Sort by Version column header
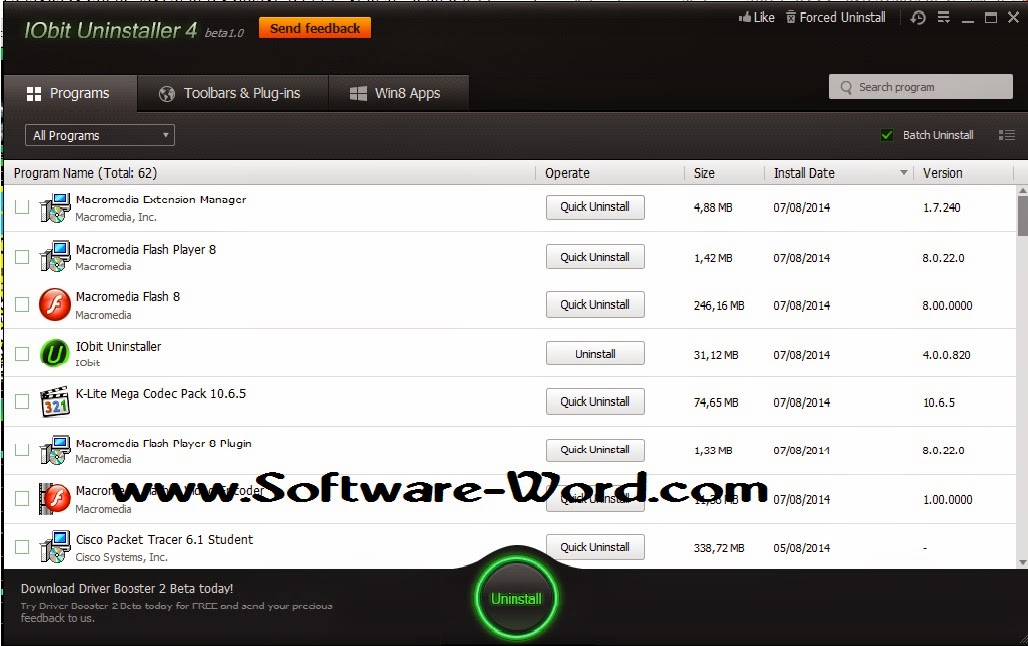Viewport: 1028px width, 646px height. click(x=942, y=173)
